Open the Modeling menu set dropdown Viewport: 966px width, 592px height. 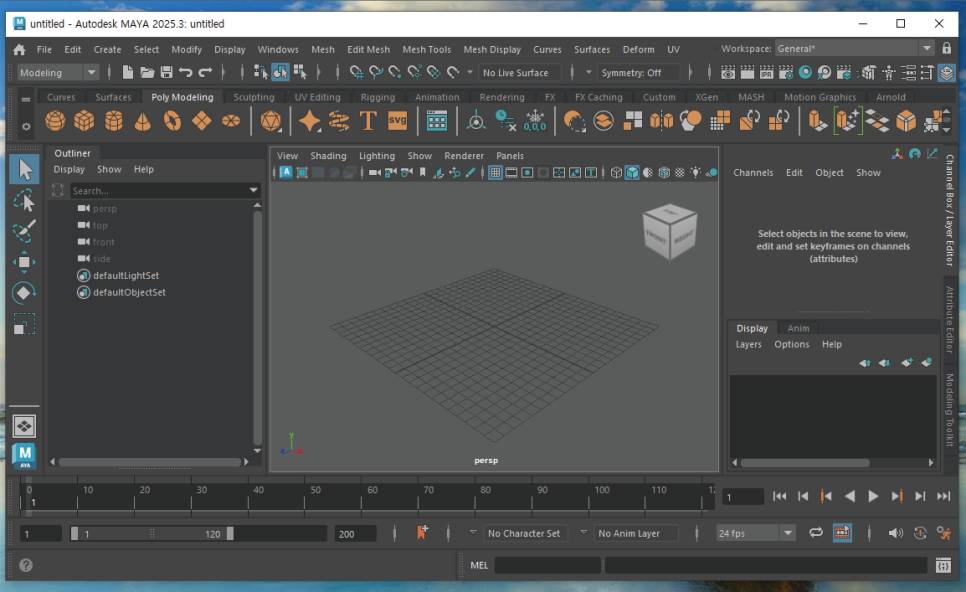pos(57,73)
